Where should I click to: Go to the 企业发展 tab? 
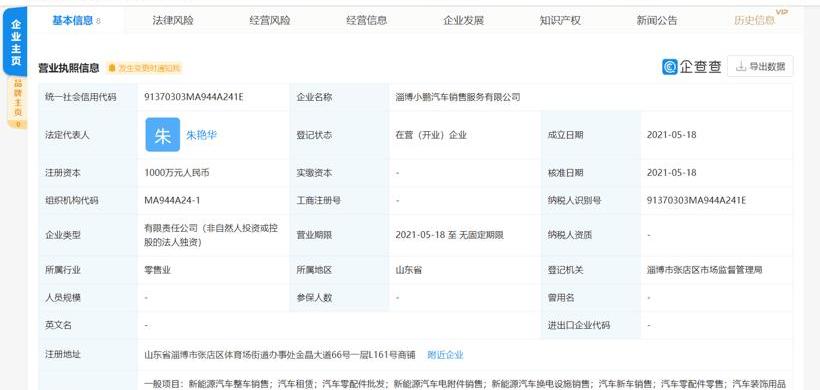[463, 20]
